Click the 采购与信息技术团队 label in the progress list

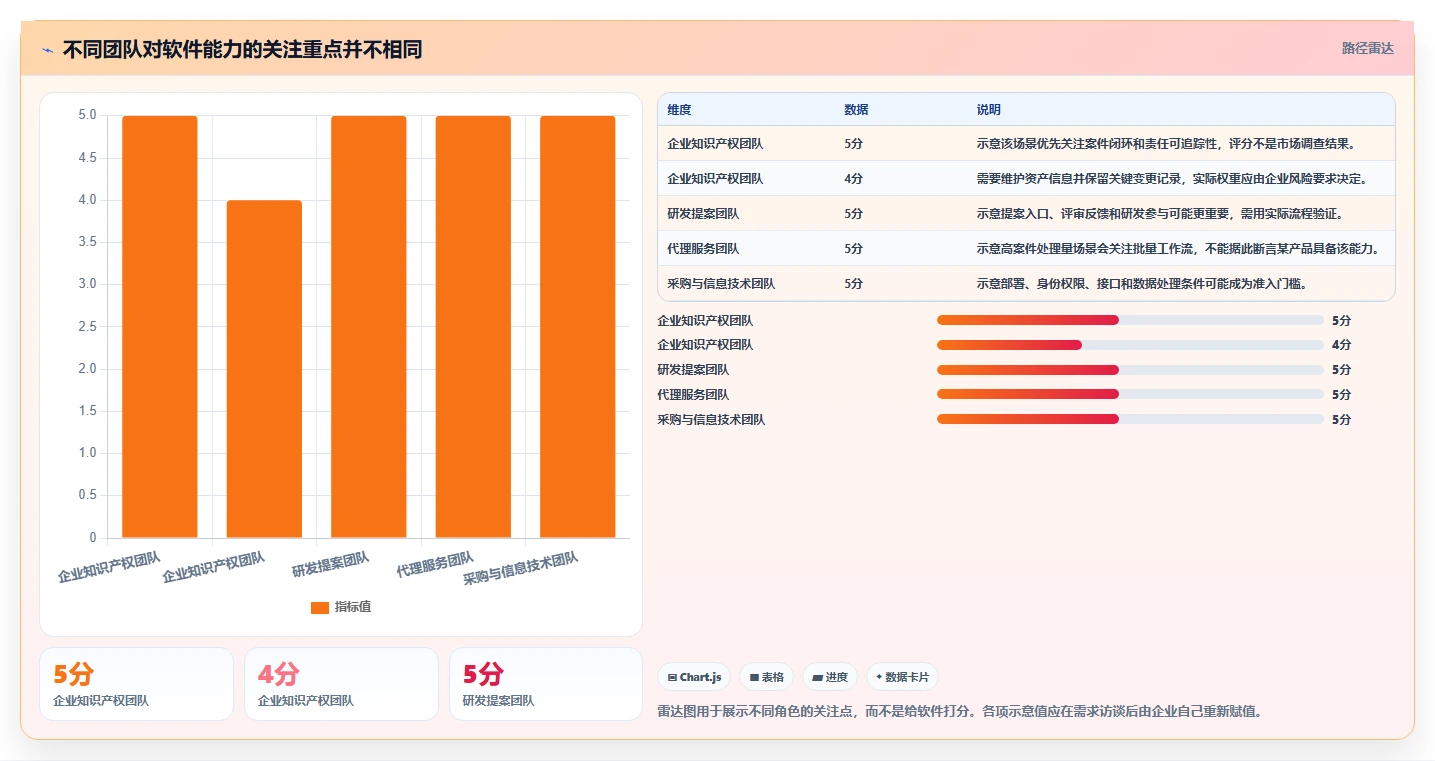point(711,420)
